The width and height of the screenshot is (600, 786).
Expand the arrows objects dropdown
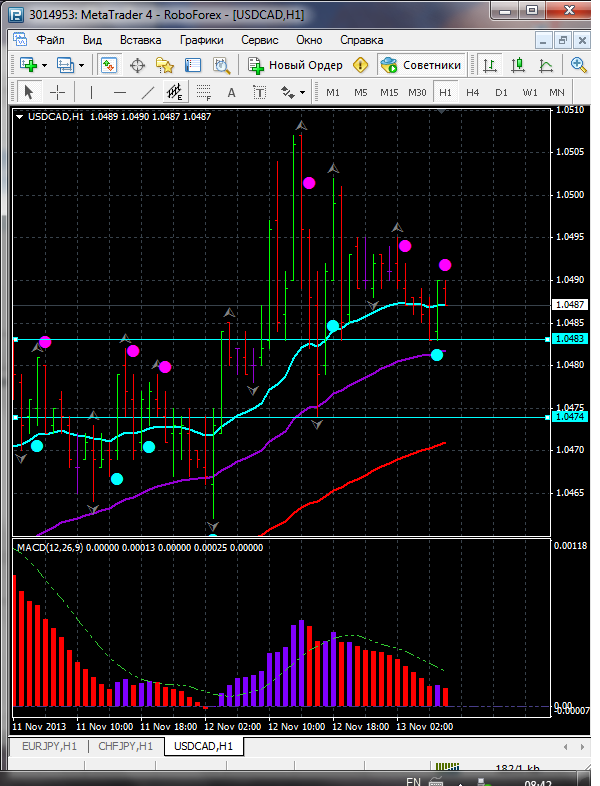coord(301,92)
